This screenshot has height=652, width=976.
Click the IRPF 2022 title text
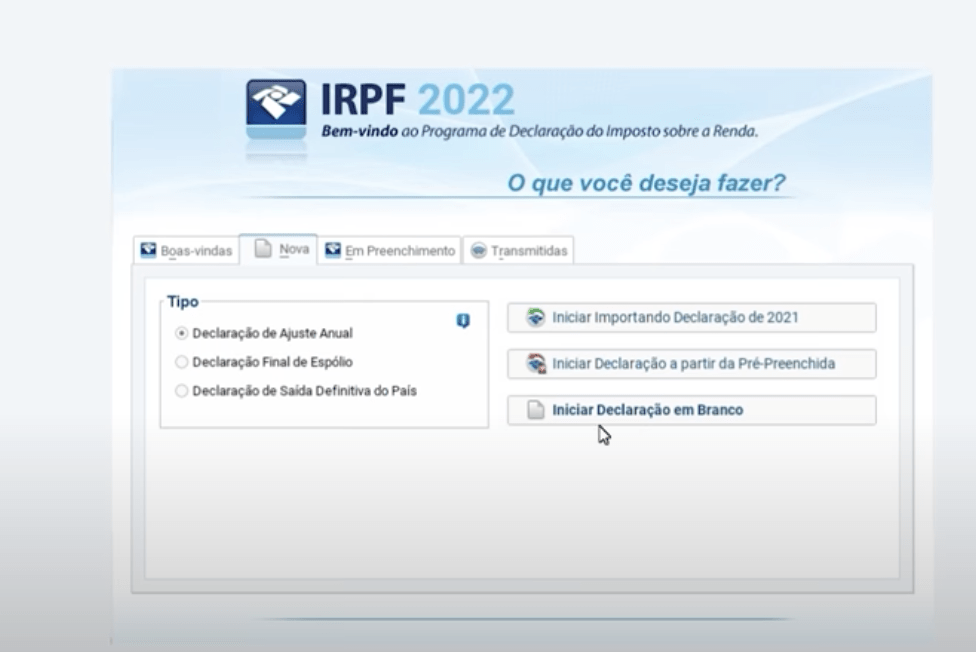pyautogui.click(x=417, y=100)
